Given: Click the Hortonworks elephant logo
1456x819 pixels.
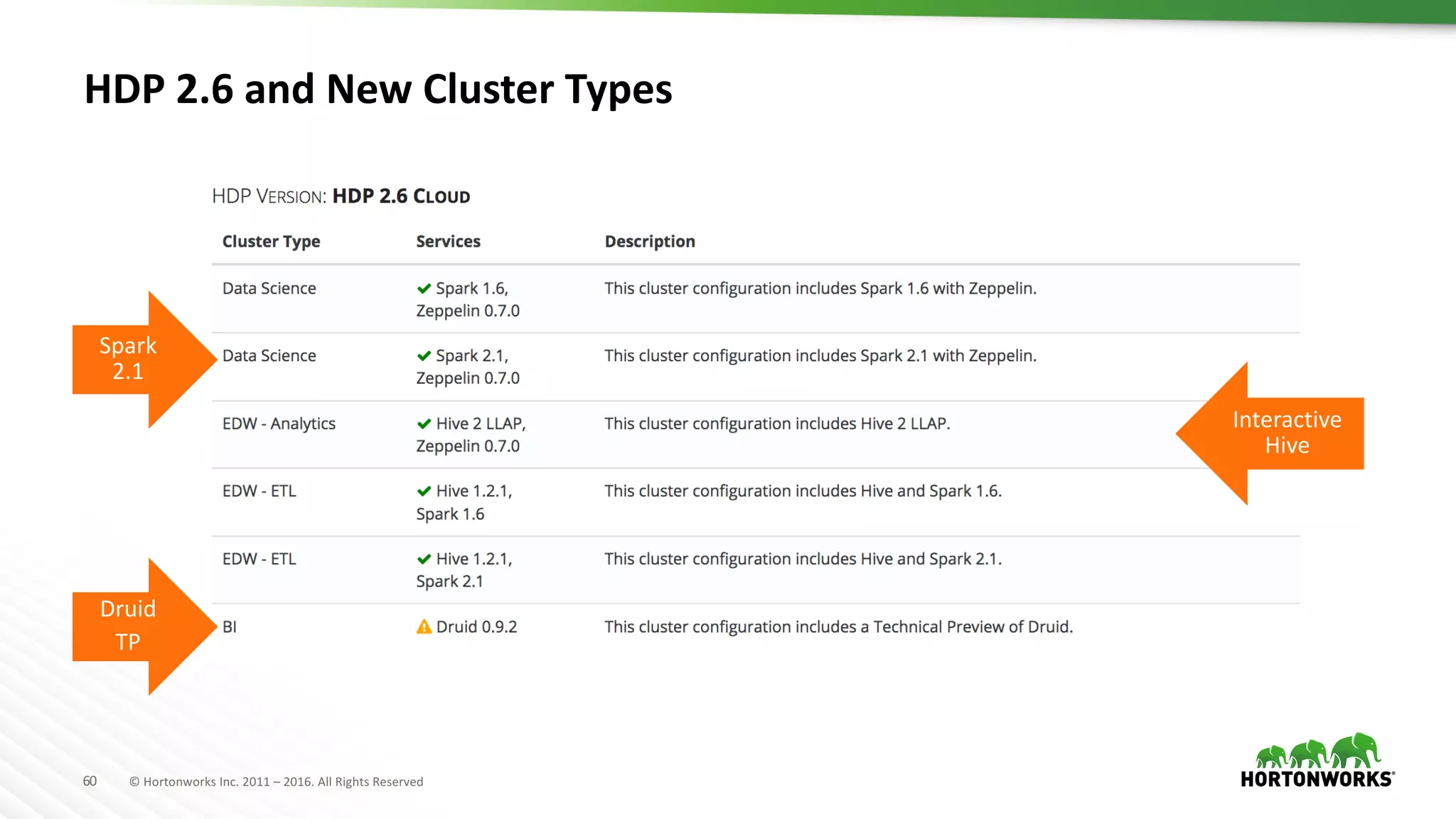Looking at the screenshot, I should coord(1317,760).
